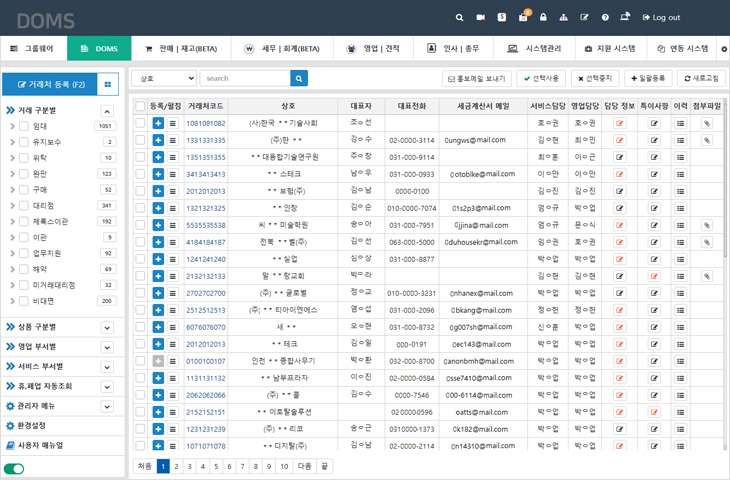
Task: Select row checkbox for 1081081082
Action: pos(140,123)
